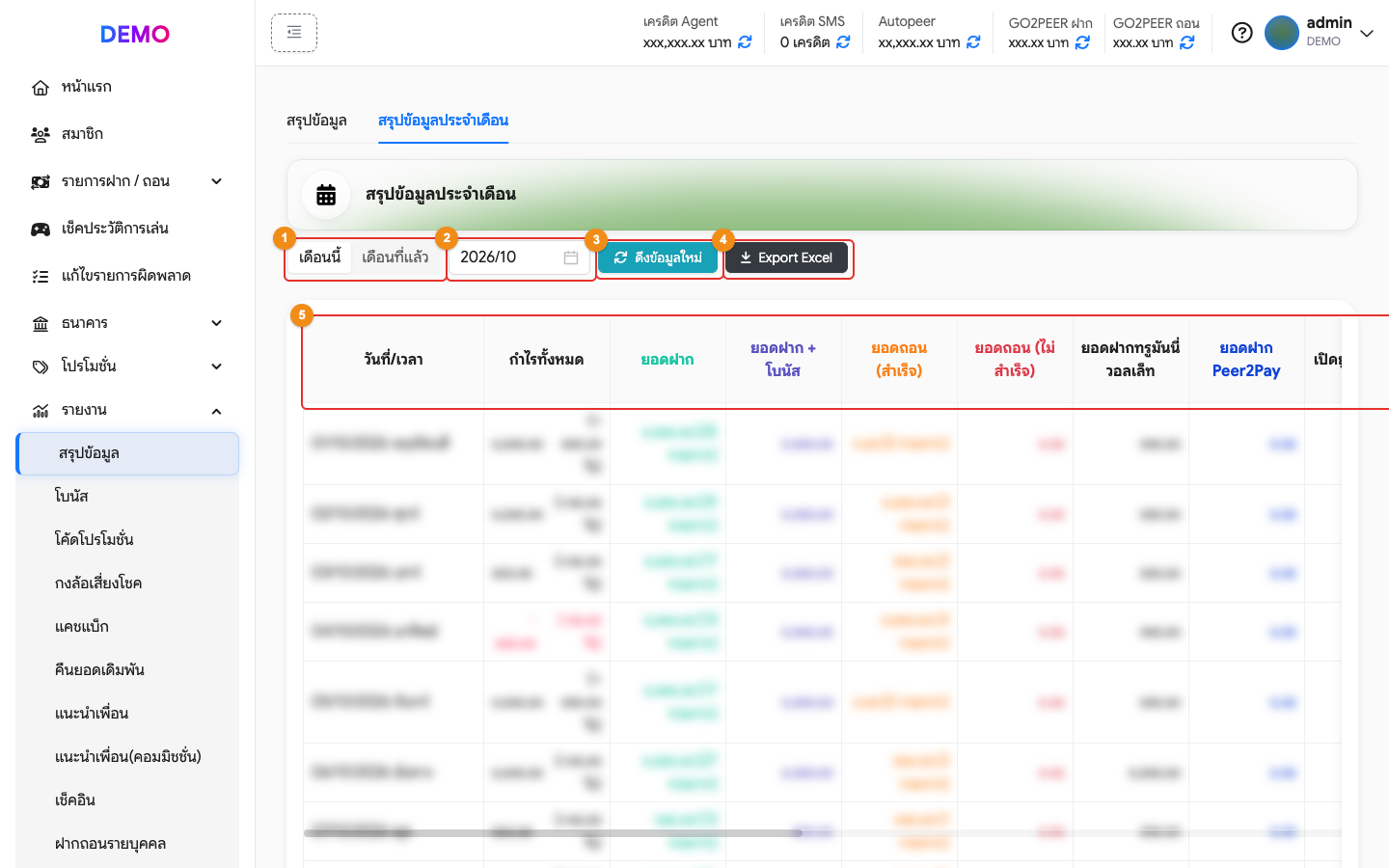Open คืนยอดเดิมพัน in the sidebar
Screen dimensions: 1389x868
[127, 669]
